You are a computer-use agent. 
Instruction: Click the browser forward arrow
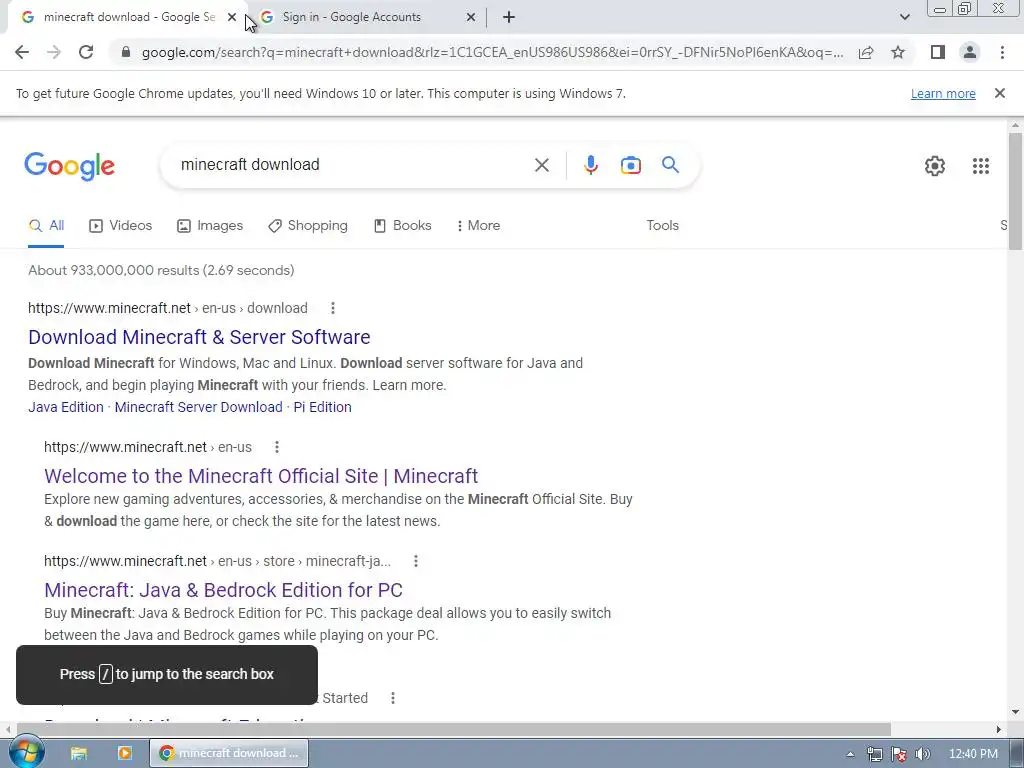(x=54, y=52)
